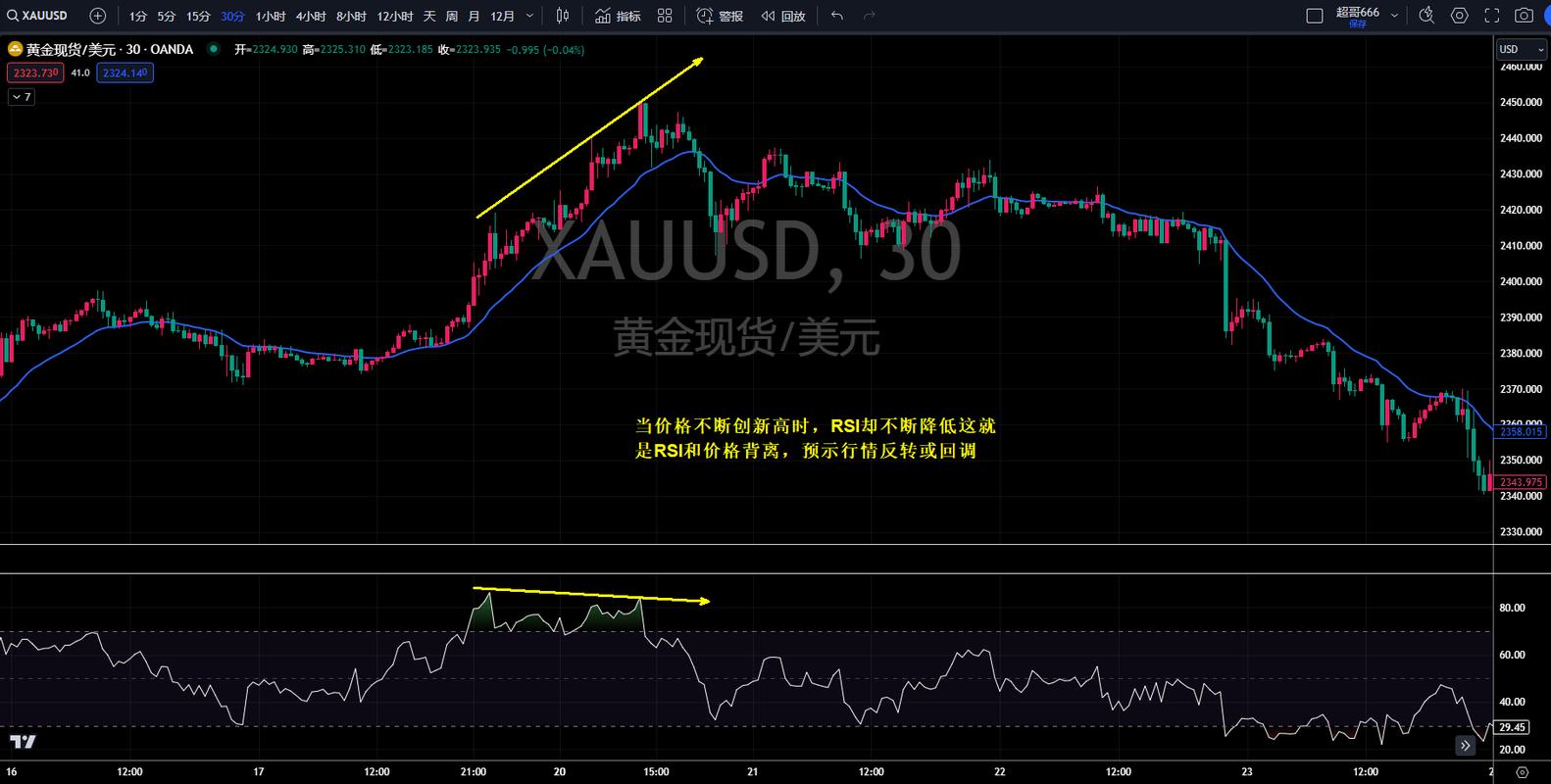Open the layout selection square icon

pos(1315,16)
